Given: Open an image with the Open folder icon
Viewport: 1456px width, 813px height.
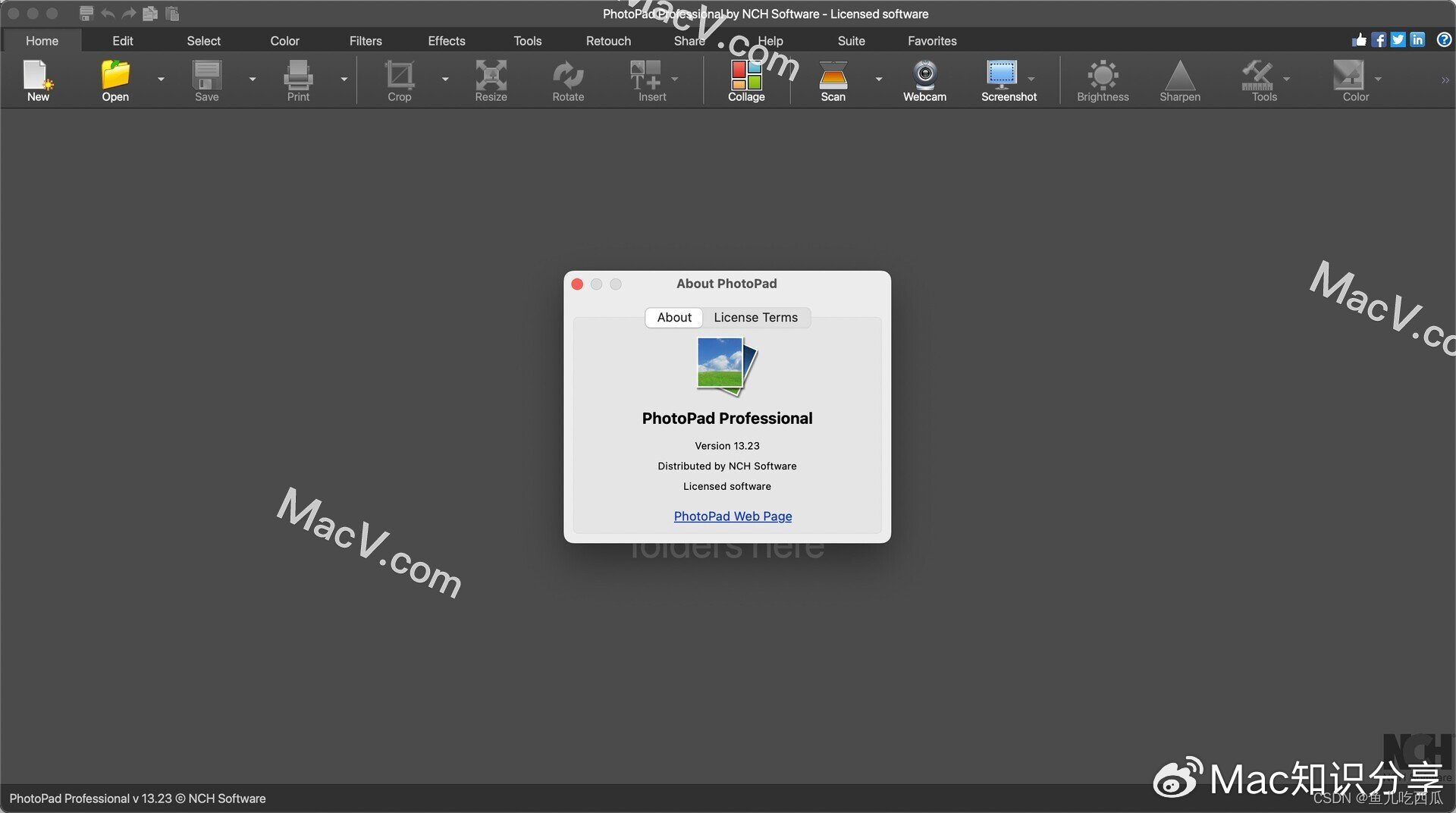Looking at the screenshot, I should coord(115,80).
